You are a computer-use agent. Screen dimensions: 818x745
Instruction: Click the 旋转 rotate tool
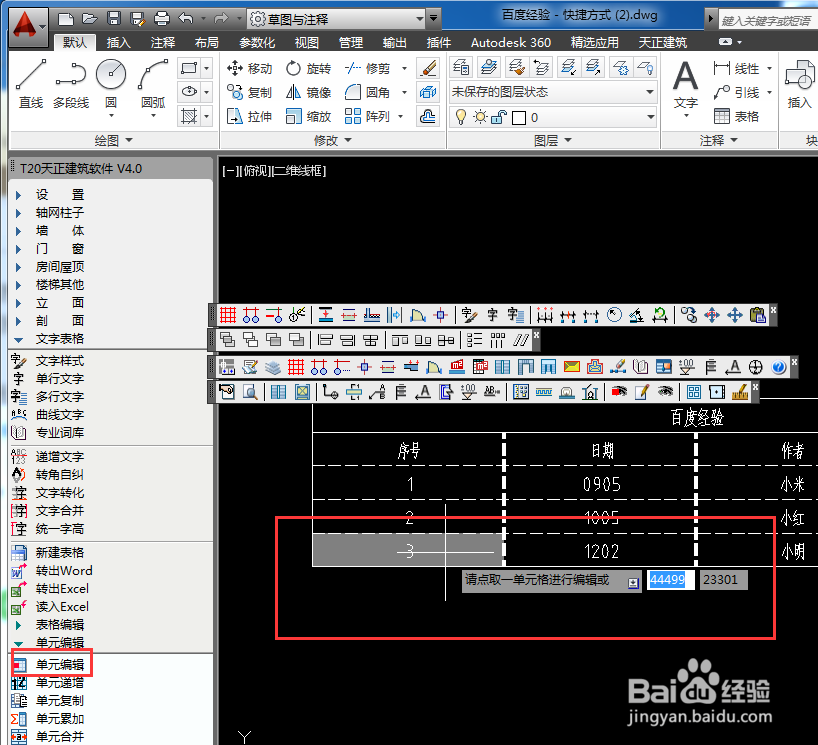[308, 68]
